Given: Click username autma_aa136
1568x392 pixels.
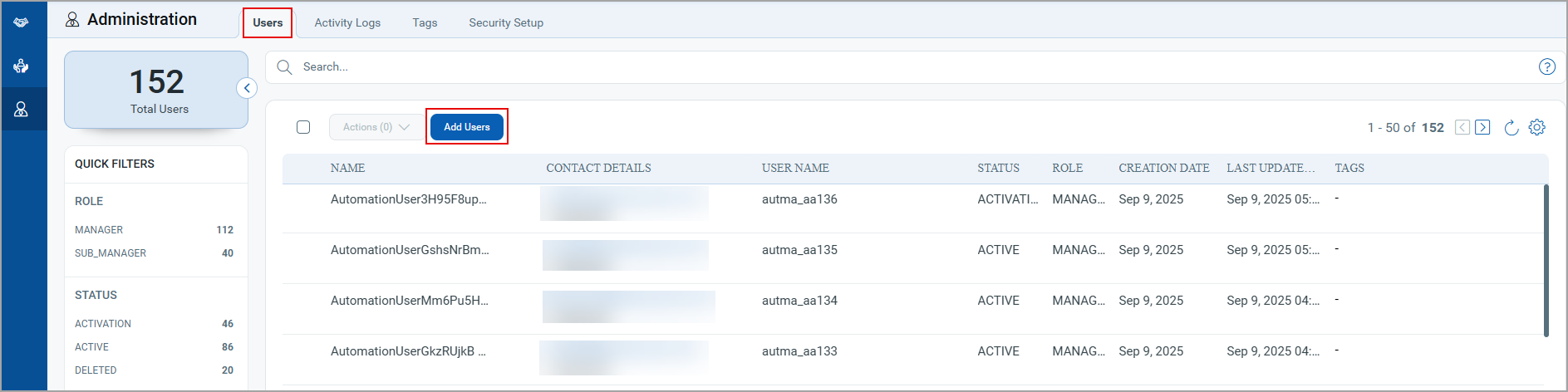Looking at the screenshot, I should 799,199.
